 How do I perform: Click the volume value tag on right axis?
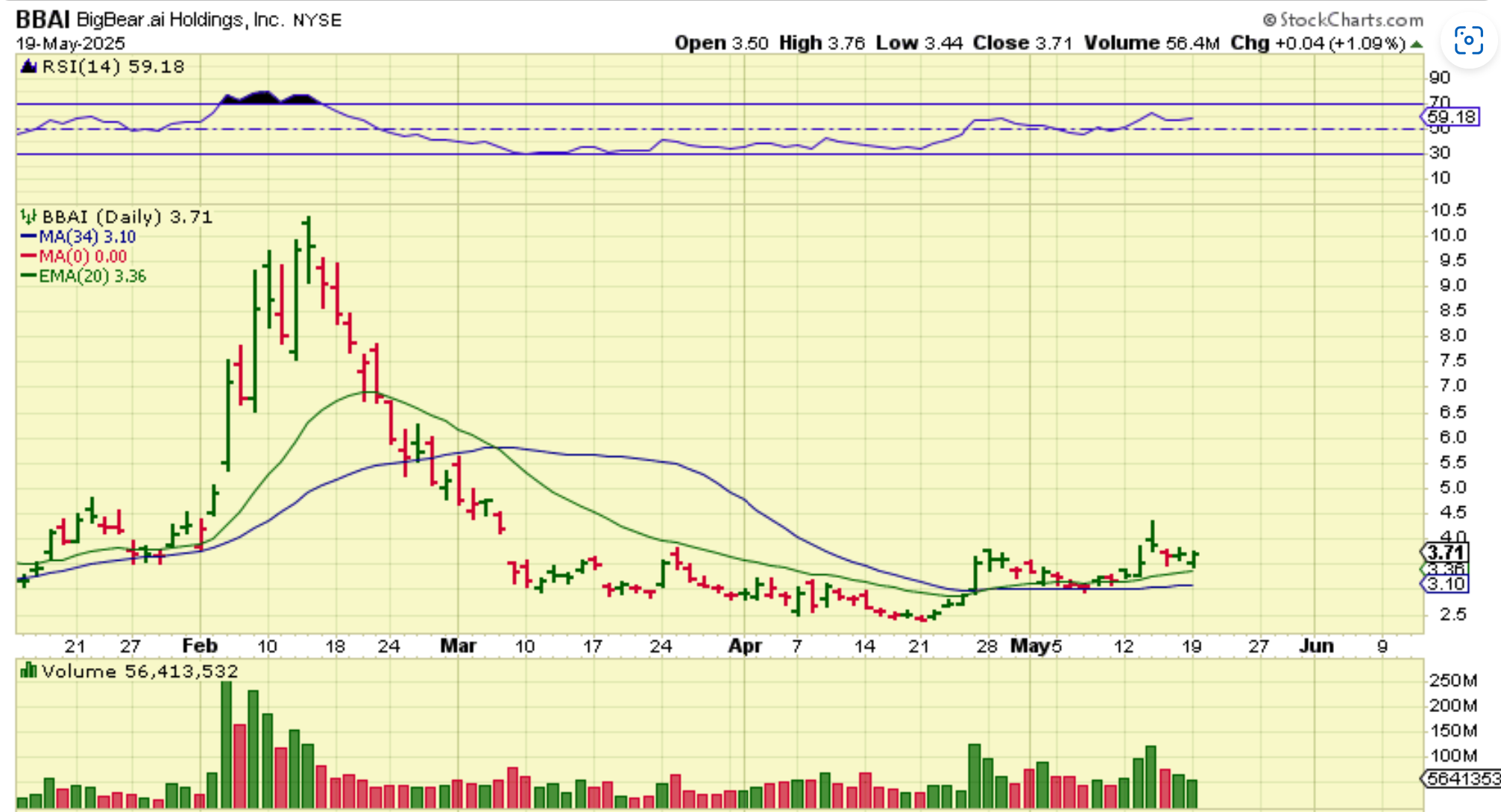pyautogui.click(x=1461, y=778)
